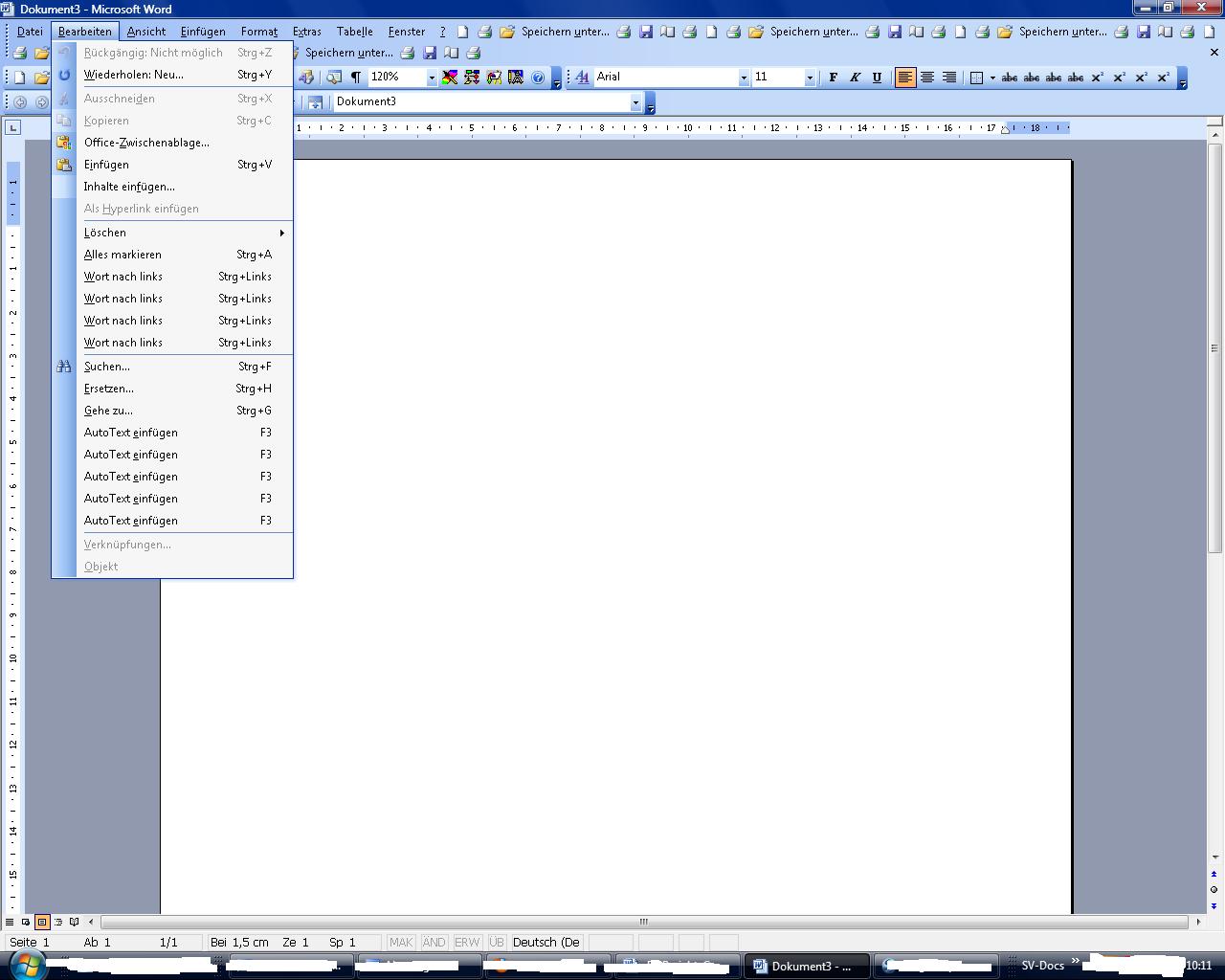This screenshot has width=1225, height=980.
Task: Toggle the highlighted Print layout view button
Action: coord(42,922)
